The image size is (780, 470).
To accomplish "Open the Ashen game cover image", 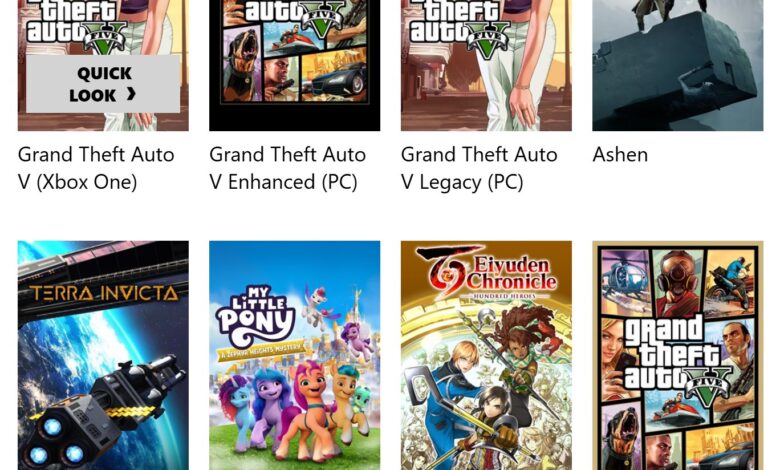I will pyautogui.click(x=678, y=65).
